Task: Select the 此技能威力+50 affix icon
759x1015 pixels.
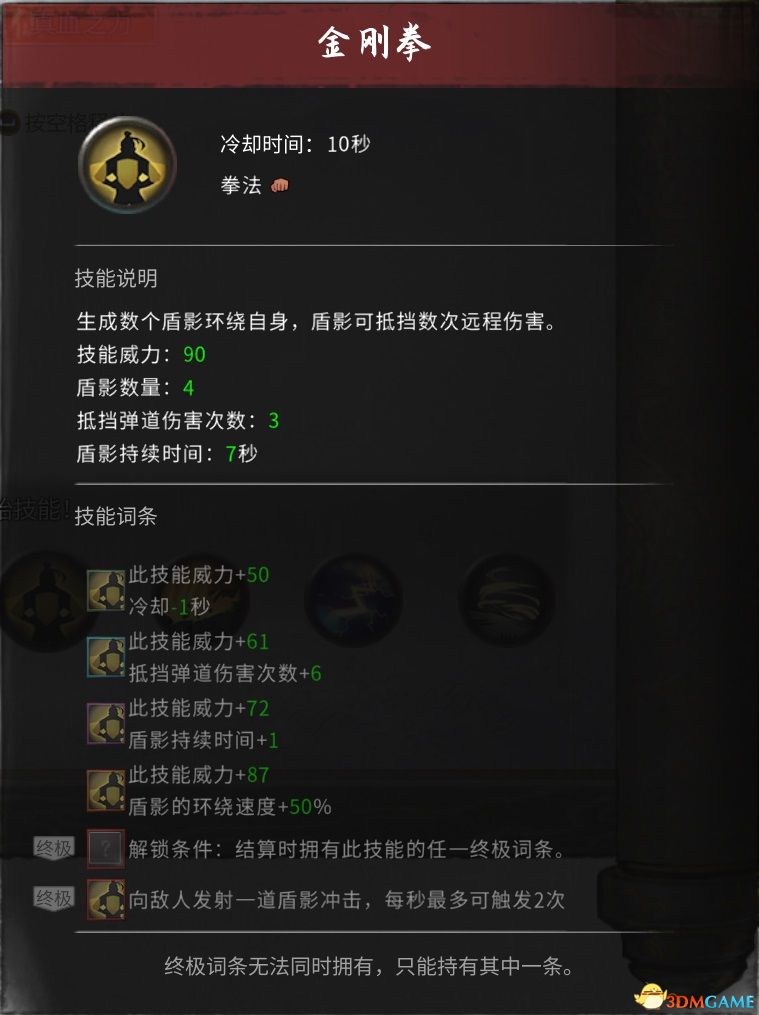Action: [106, 590]
